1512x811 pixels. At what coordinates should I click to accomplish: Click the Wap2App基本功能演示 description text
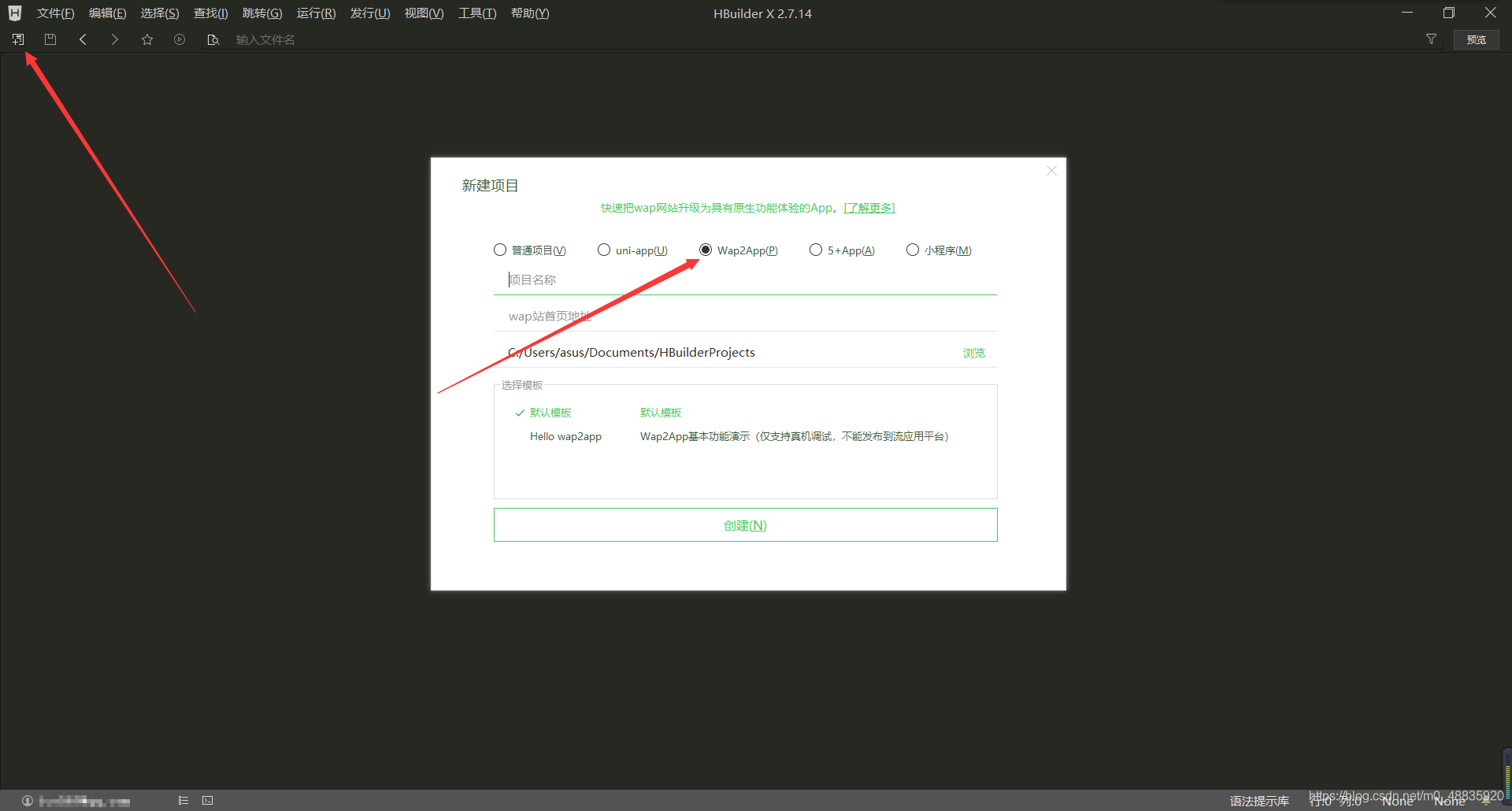point(795,436)
